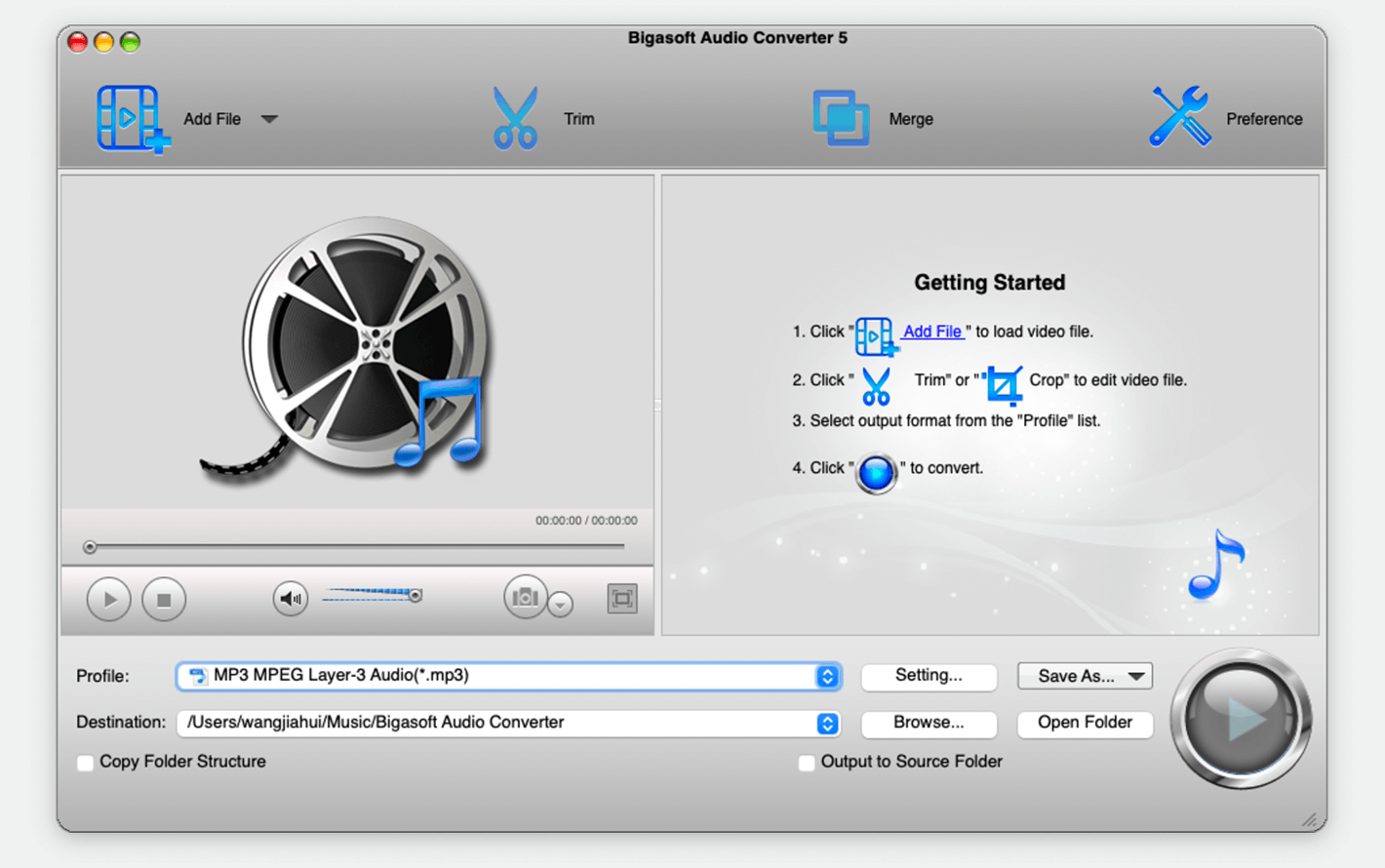This screenshot has width=1385, height=868.
Task: Stop playback with the Stop button
Action: (164, 599)
